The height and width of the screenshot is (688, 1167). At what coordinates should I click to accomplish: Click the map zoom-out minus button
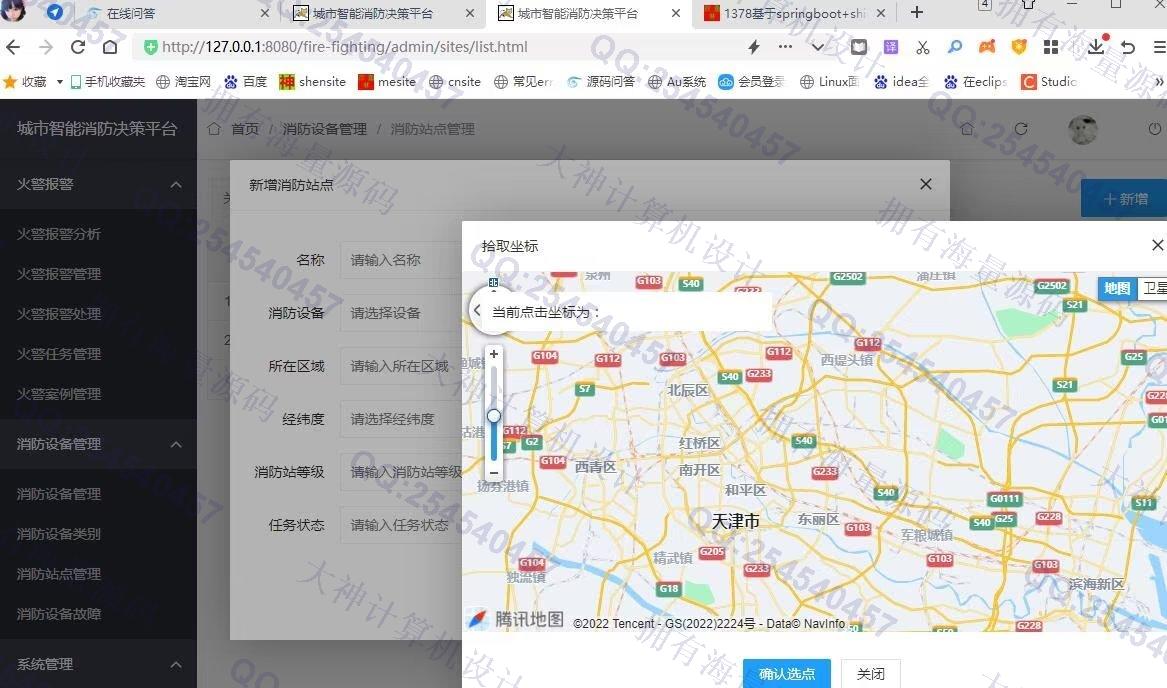point(493,472)
